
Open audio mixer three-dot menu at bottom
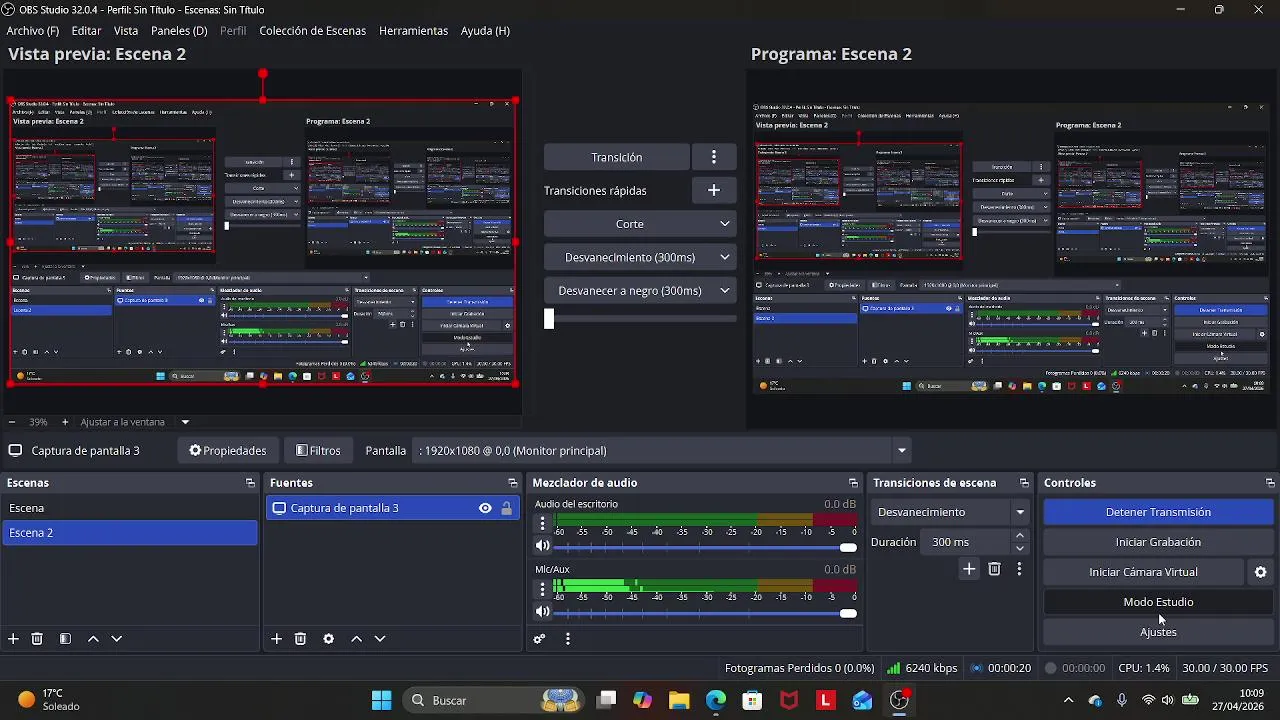(568, 639)
